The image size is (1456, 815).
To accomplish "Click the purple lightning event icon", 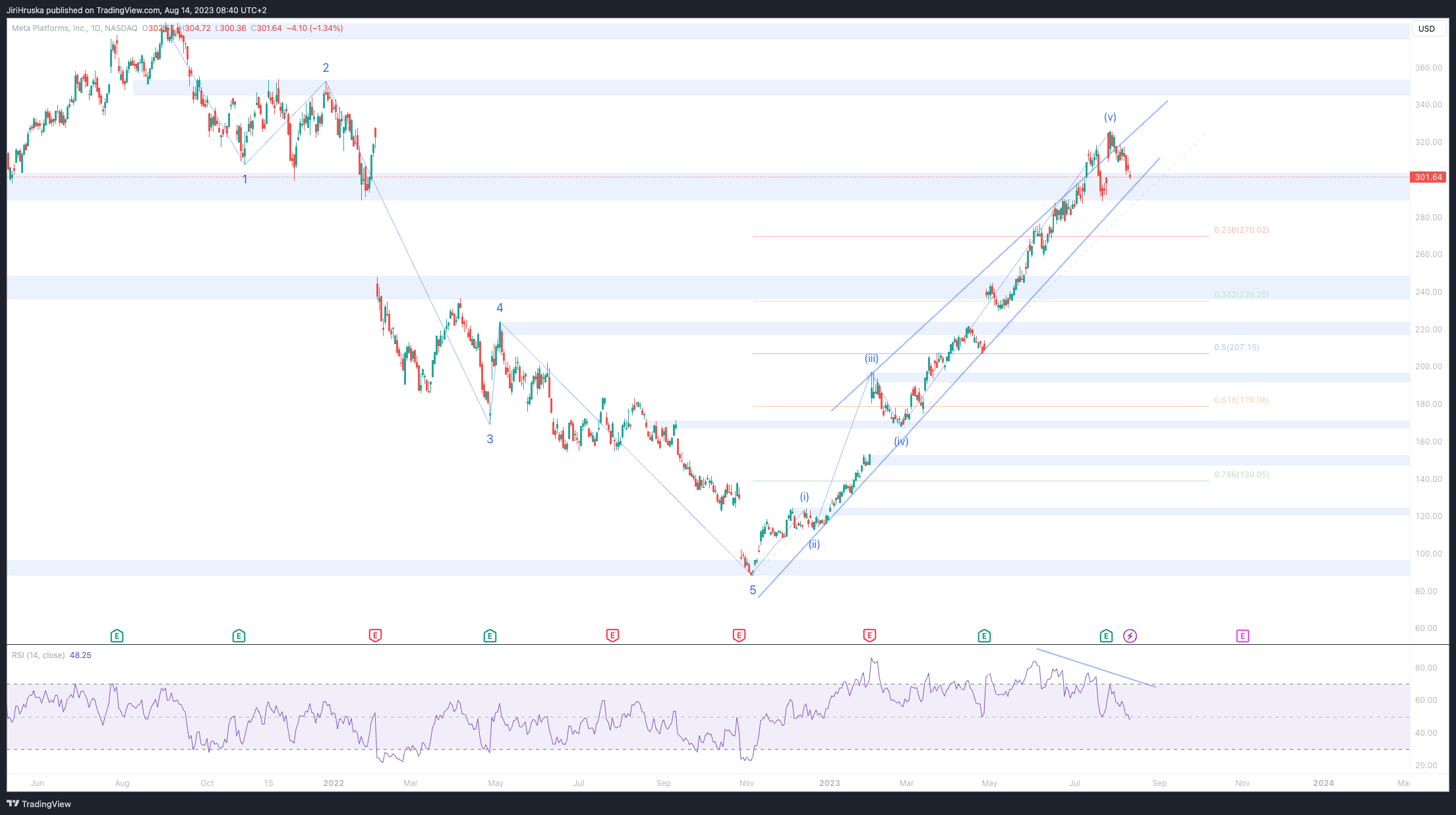I will click(x=1130, y=636).
